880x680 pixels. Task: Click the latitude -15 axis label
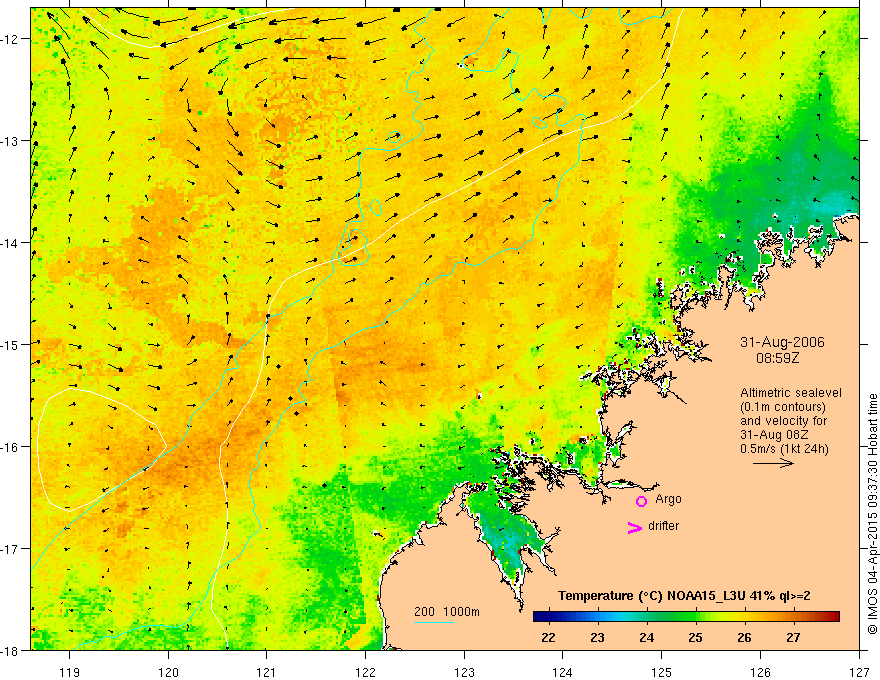pos(10,344)
